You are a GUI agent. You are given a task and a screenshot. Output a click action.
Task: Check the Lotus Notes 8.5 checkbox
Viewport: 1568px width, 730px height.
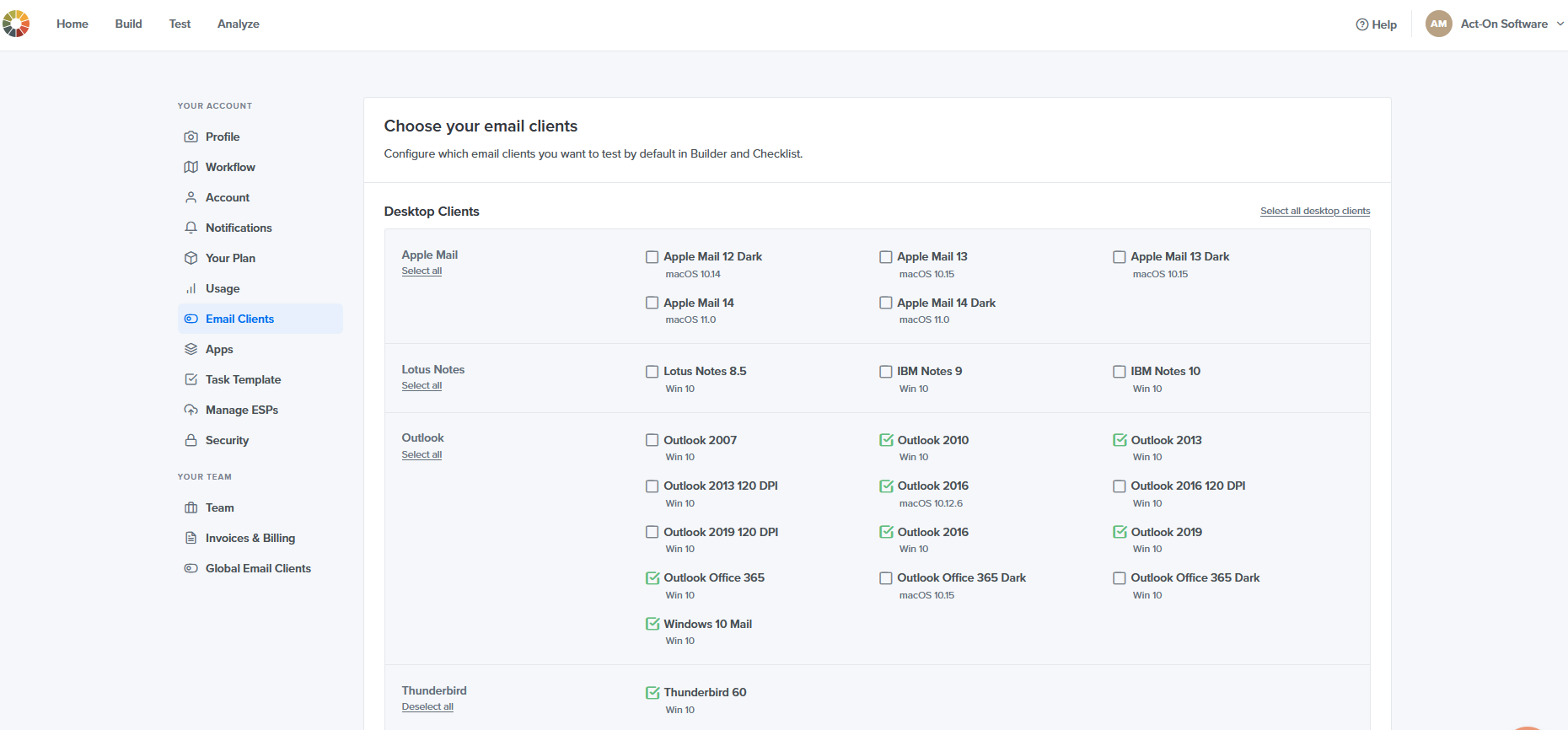[x=652, y=372]
